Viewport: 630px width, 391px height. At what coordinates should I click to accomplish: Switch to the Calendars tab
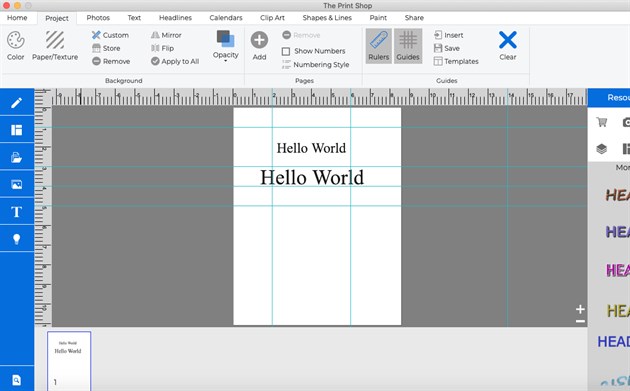click(x=226, y=18)
